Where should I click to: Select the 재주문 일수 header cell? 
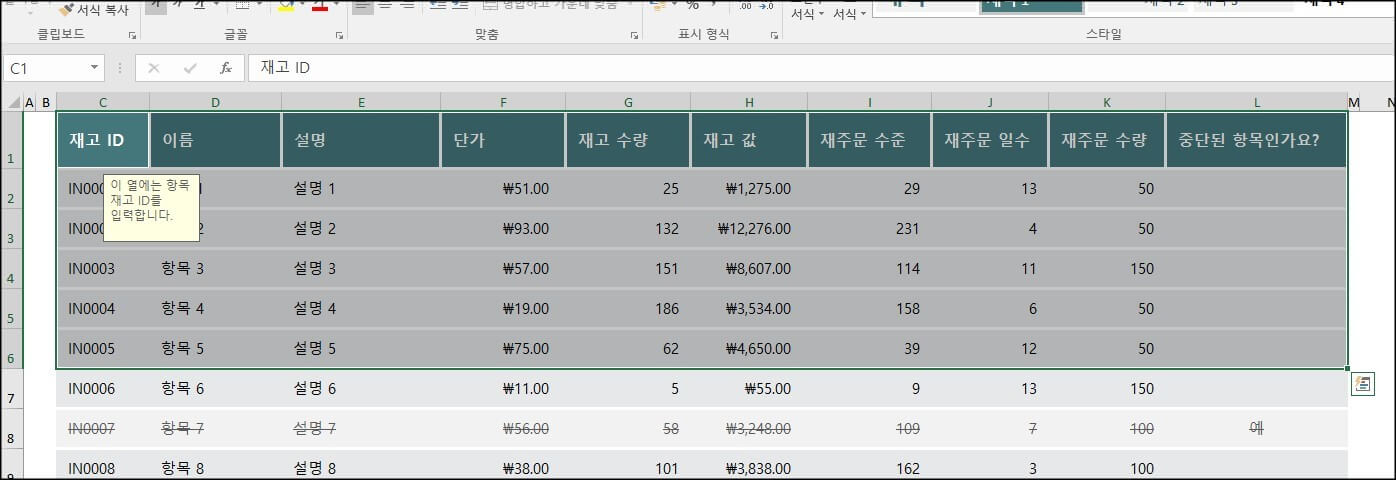tap(990, 140)
